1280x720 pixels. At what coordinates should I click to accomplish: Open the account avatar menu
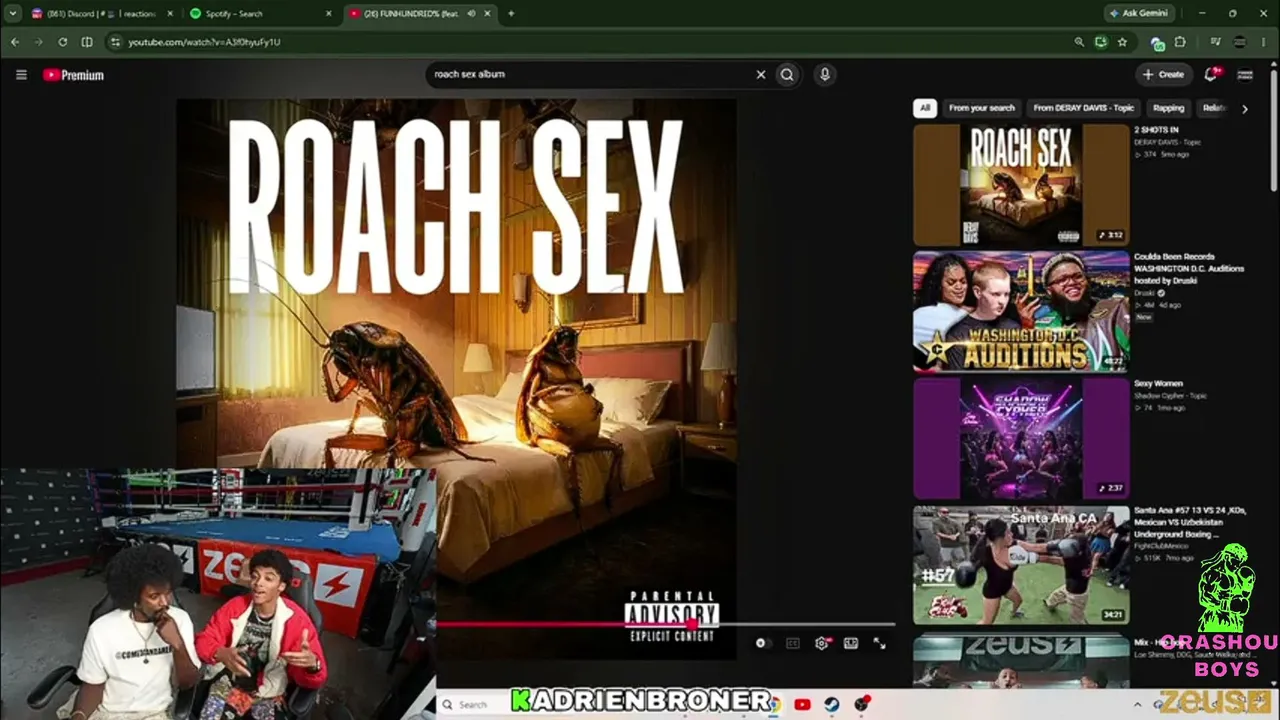[x=1245, y=74]
